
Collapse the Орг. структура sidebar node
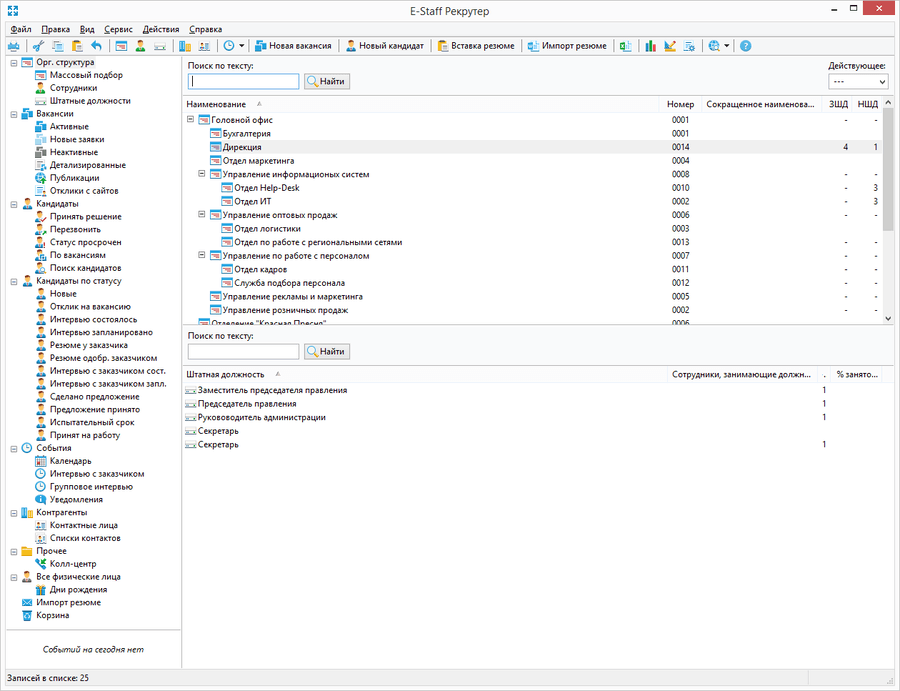click(14, 63)
